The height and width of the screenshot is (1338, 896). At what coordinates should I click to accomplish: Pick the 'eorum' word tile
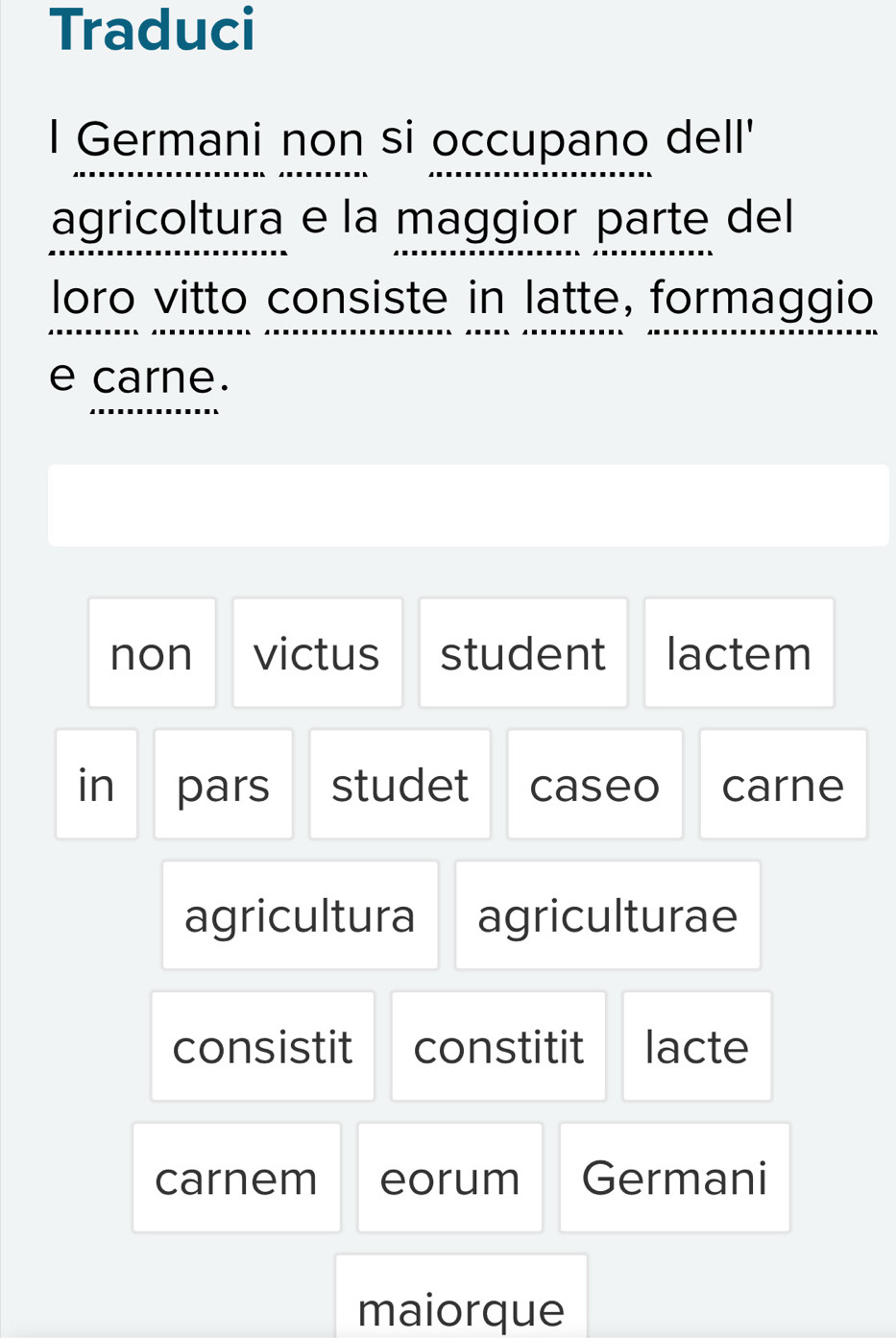449,1177
